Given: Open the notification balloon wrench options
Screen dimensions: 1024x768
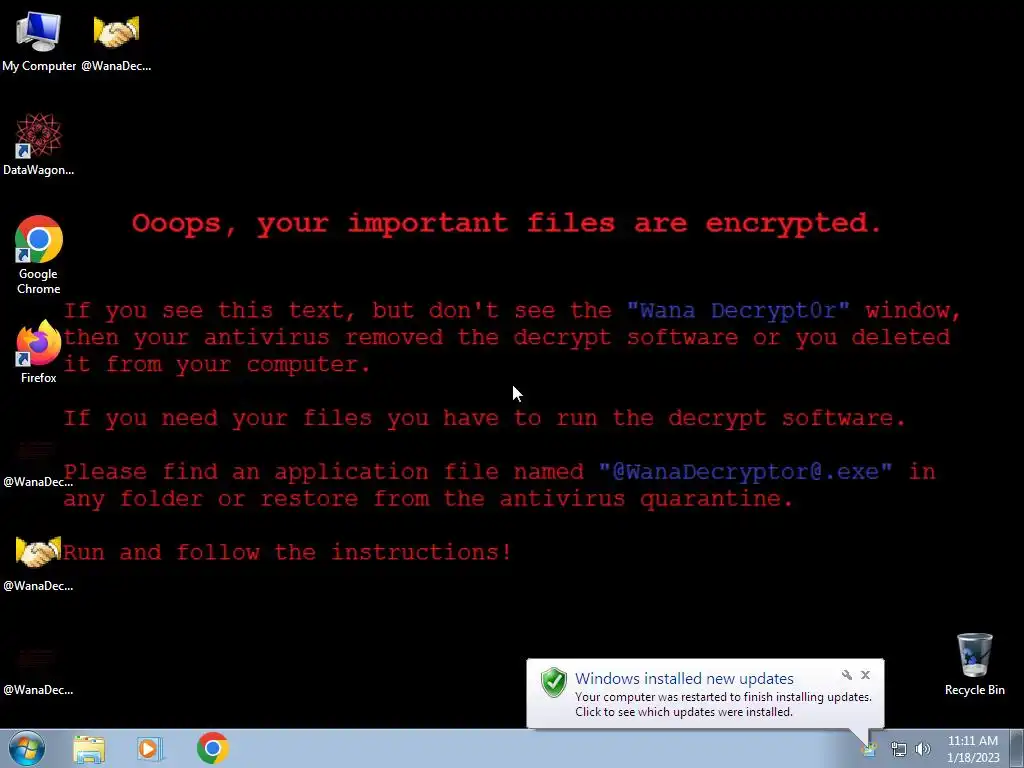Looking at the screenshot, I should [x=846, y=675].
